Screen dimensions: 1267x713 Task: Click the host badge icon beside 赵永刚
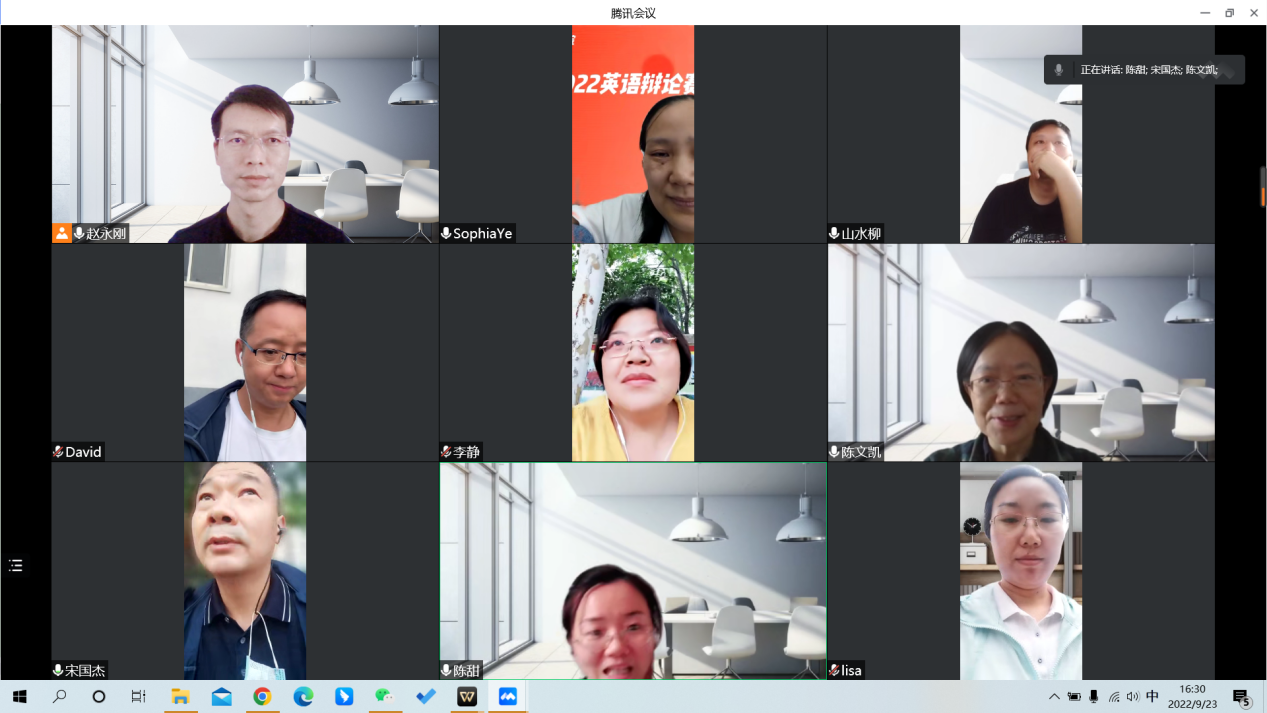click(62, 233)
